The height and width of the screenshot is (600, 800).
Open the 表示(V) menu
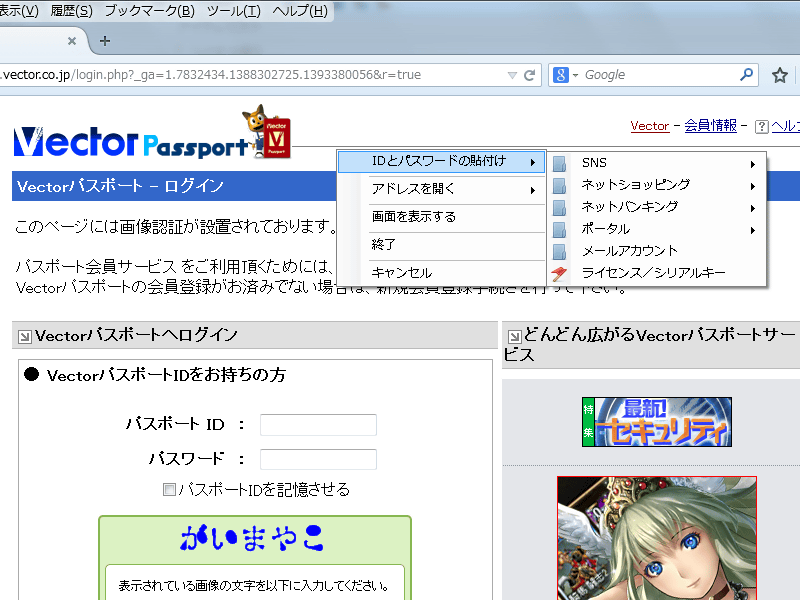(19, 11)
